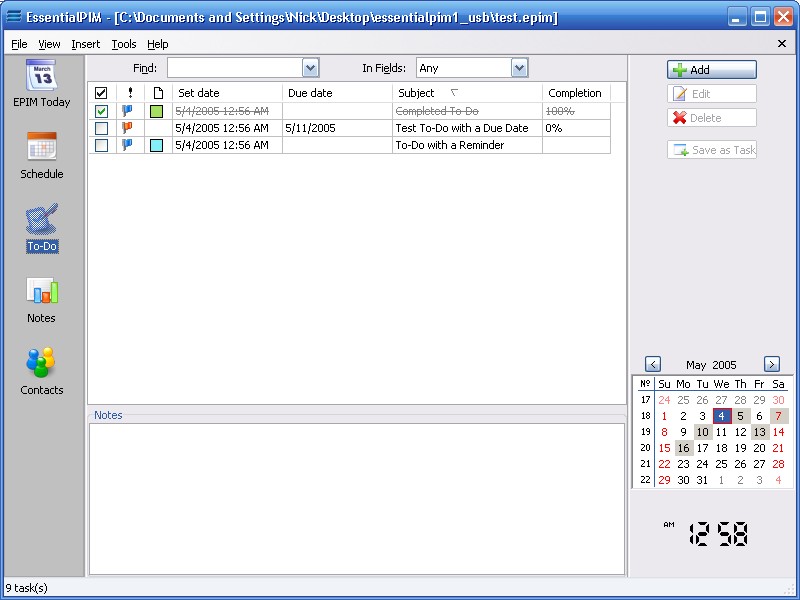
Task: Click the Delete button
Action: 712,118
